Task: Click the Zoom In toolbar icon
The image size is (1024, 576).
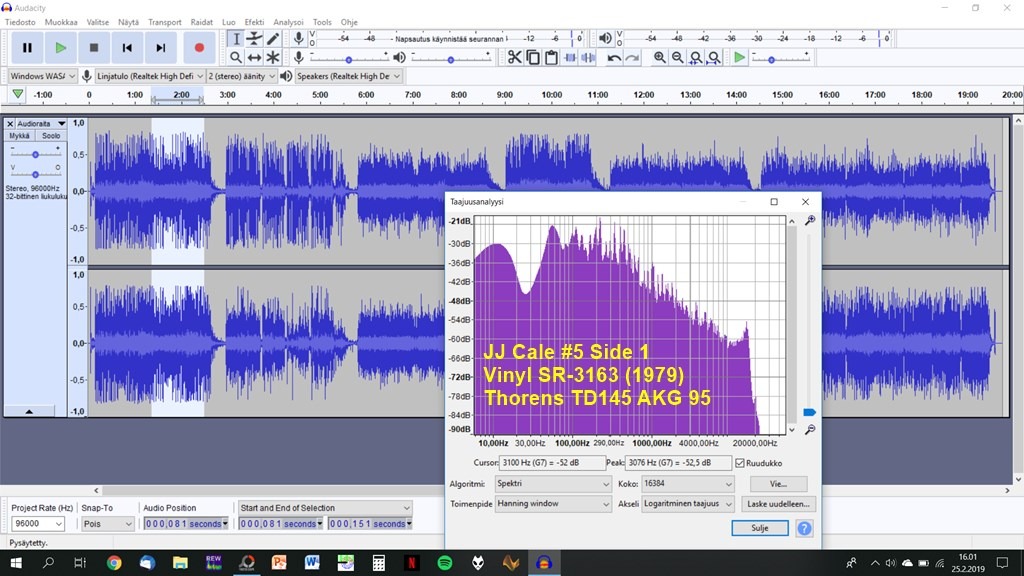Action: click(660, 57)
